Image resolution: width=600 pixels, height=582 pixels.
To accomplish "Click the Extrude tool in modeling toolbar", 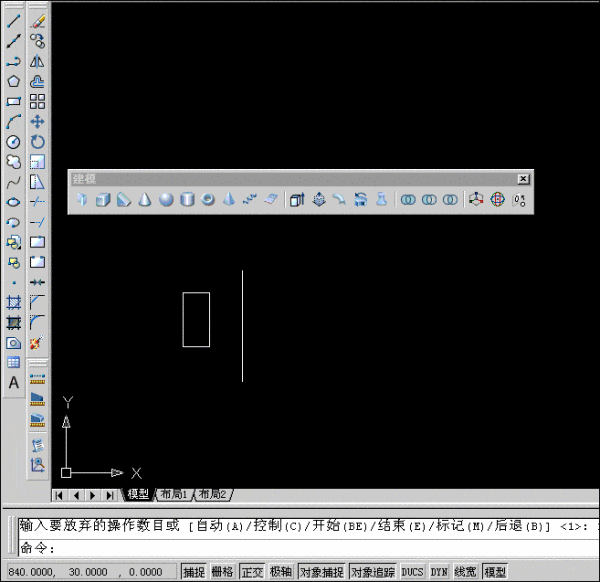I will point(296,200).
